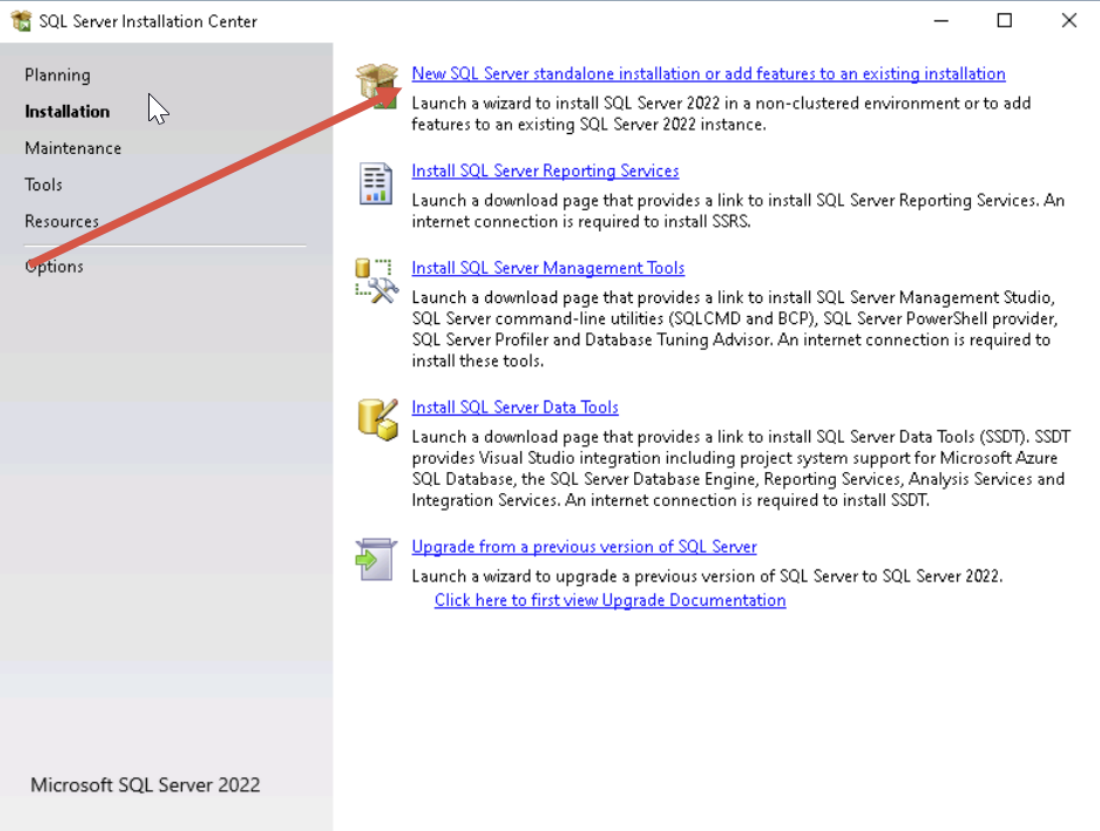Click the new standalone installation box icon
1100x831 pixels.
pos(377,86)
